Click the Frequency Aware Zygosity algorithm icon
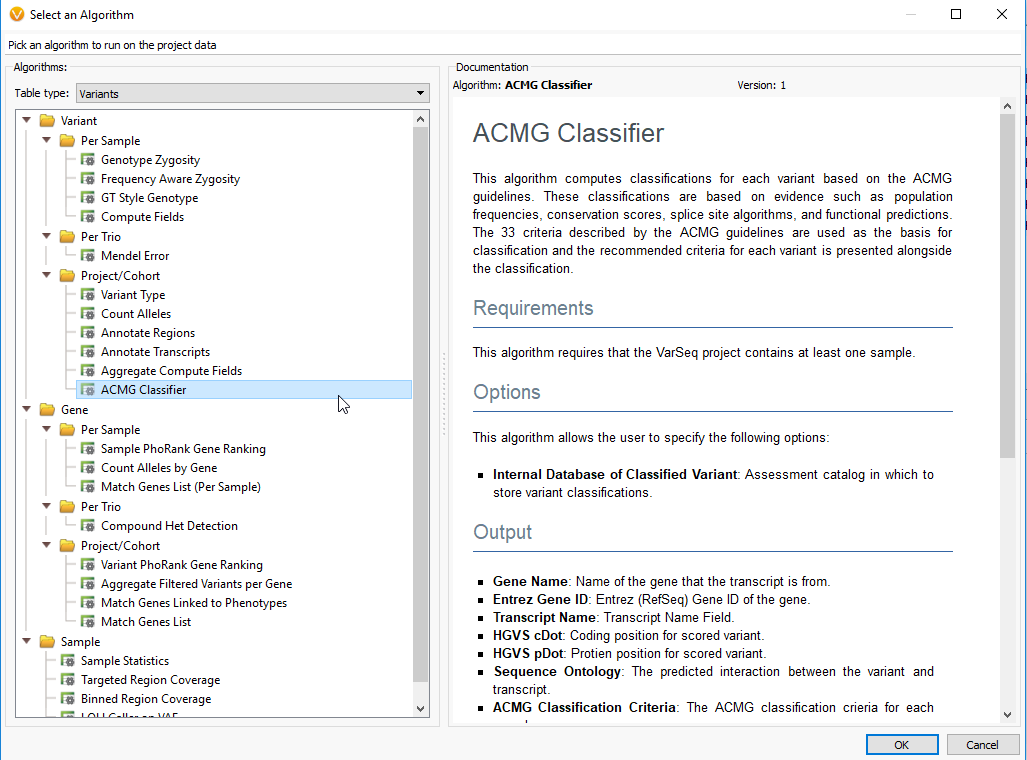 point(88,178)
